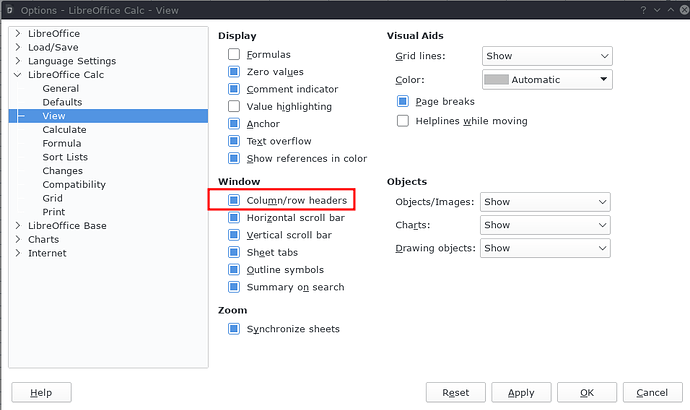Image resolution: width=690 pixels, height=410 pixels.
Task: Toggle Synchronize sheets checkbox
Action: (x=234, y=329)
